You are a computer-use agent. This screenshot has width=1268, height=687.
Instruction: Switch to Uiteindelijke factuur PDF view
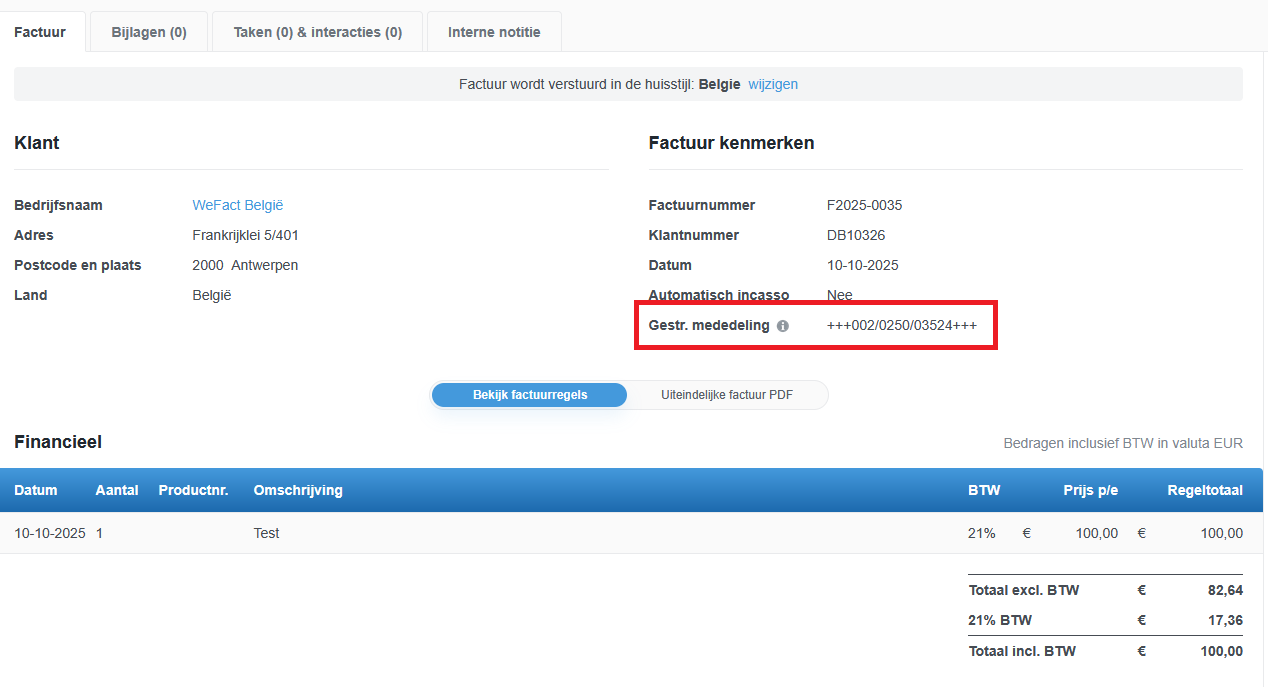[x=726, y=394]
